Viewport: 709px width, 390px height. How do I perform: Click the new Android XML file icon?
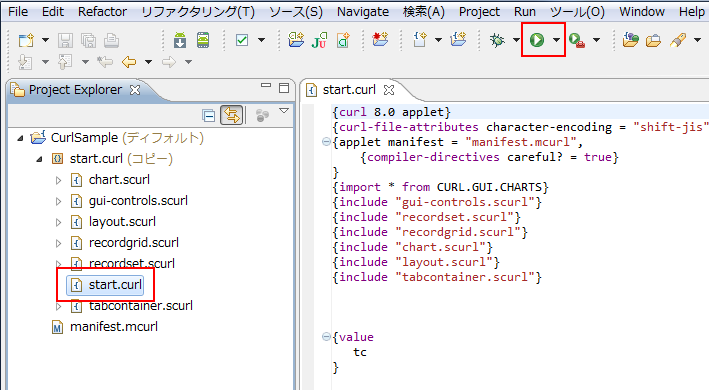343,40
